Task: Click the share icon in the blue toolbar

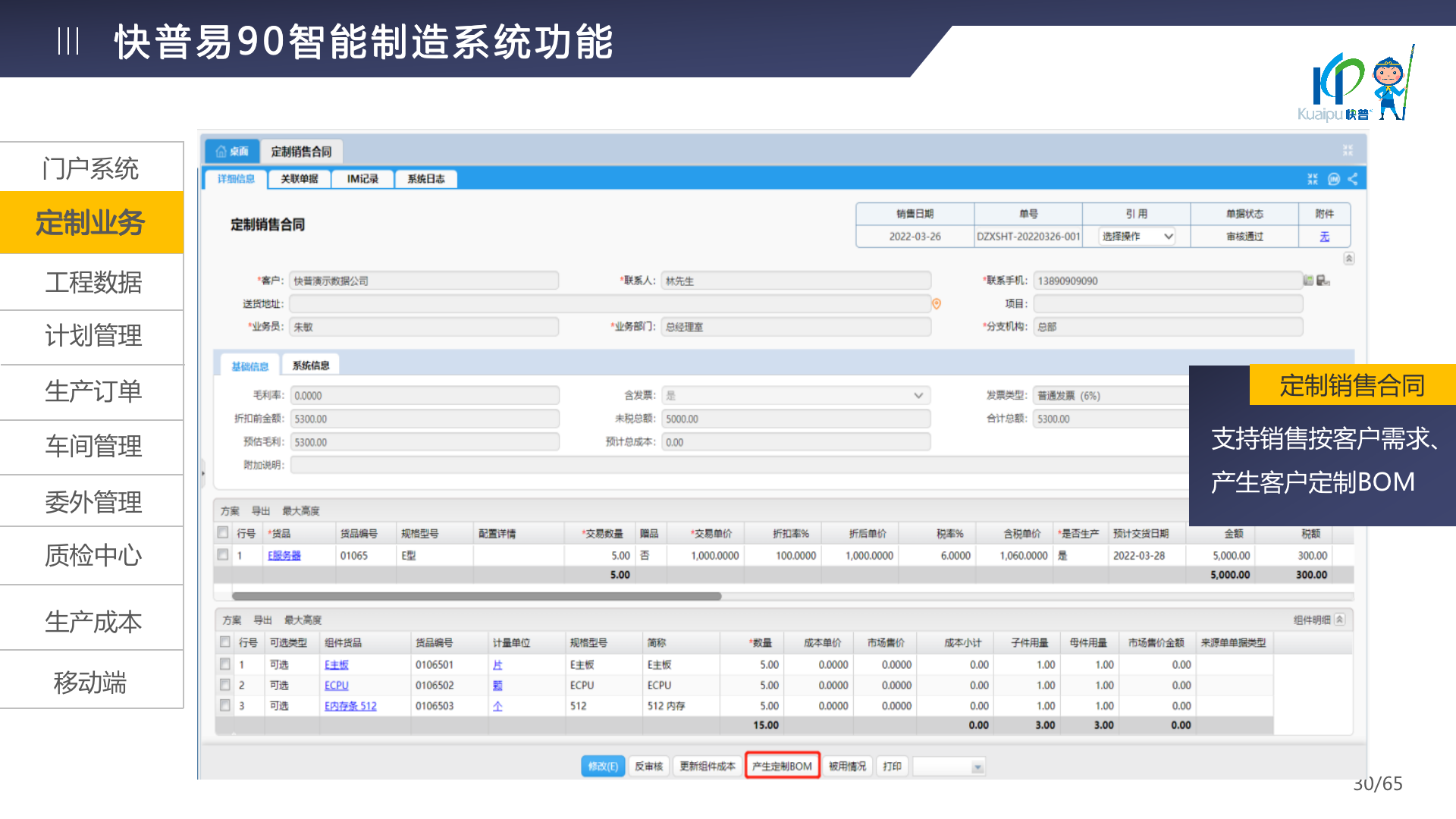Action: (x=1353, y=179)
